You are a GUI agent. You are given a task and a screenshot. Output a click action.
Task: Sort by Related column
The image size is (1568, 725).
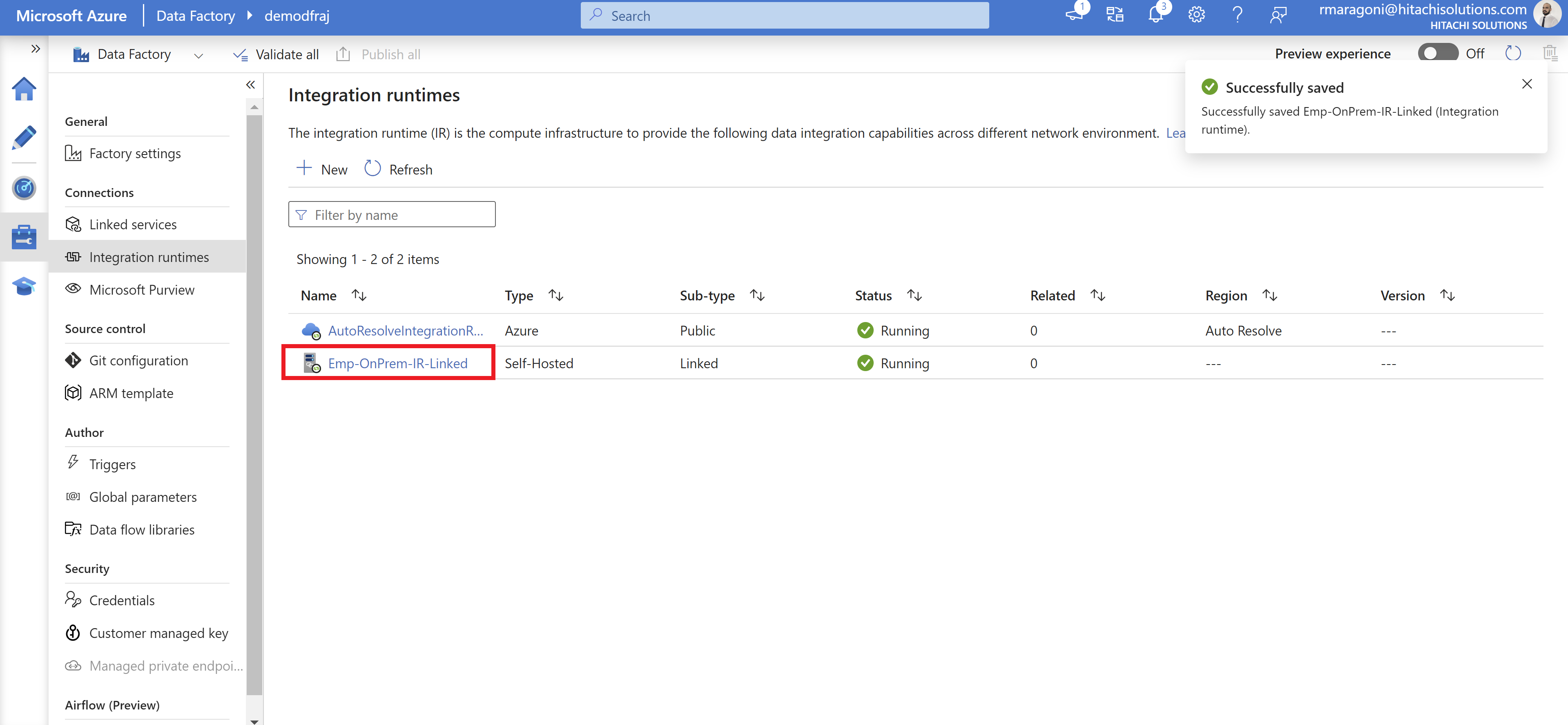1097,295
